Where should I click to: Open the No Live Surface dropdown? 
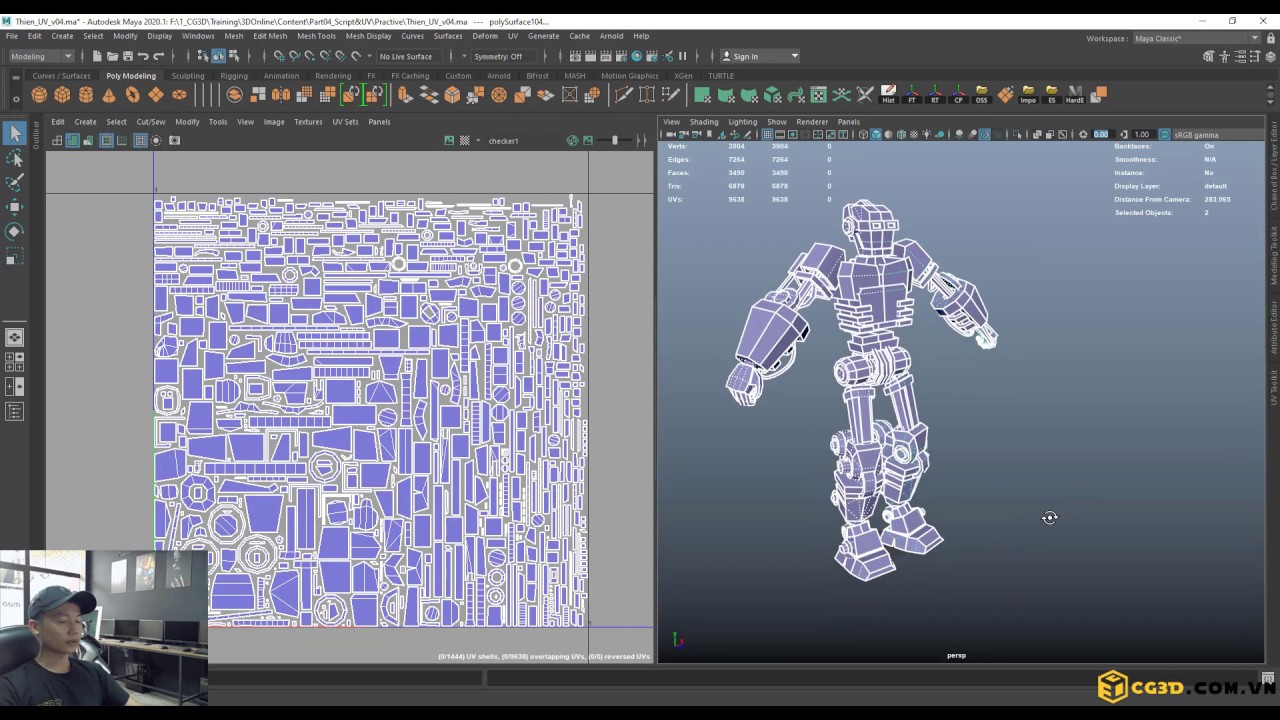[411, 56]
